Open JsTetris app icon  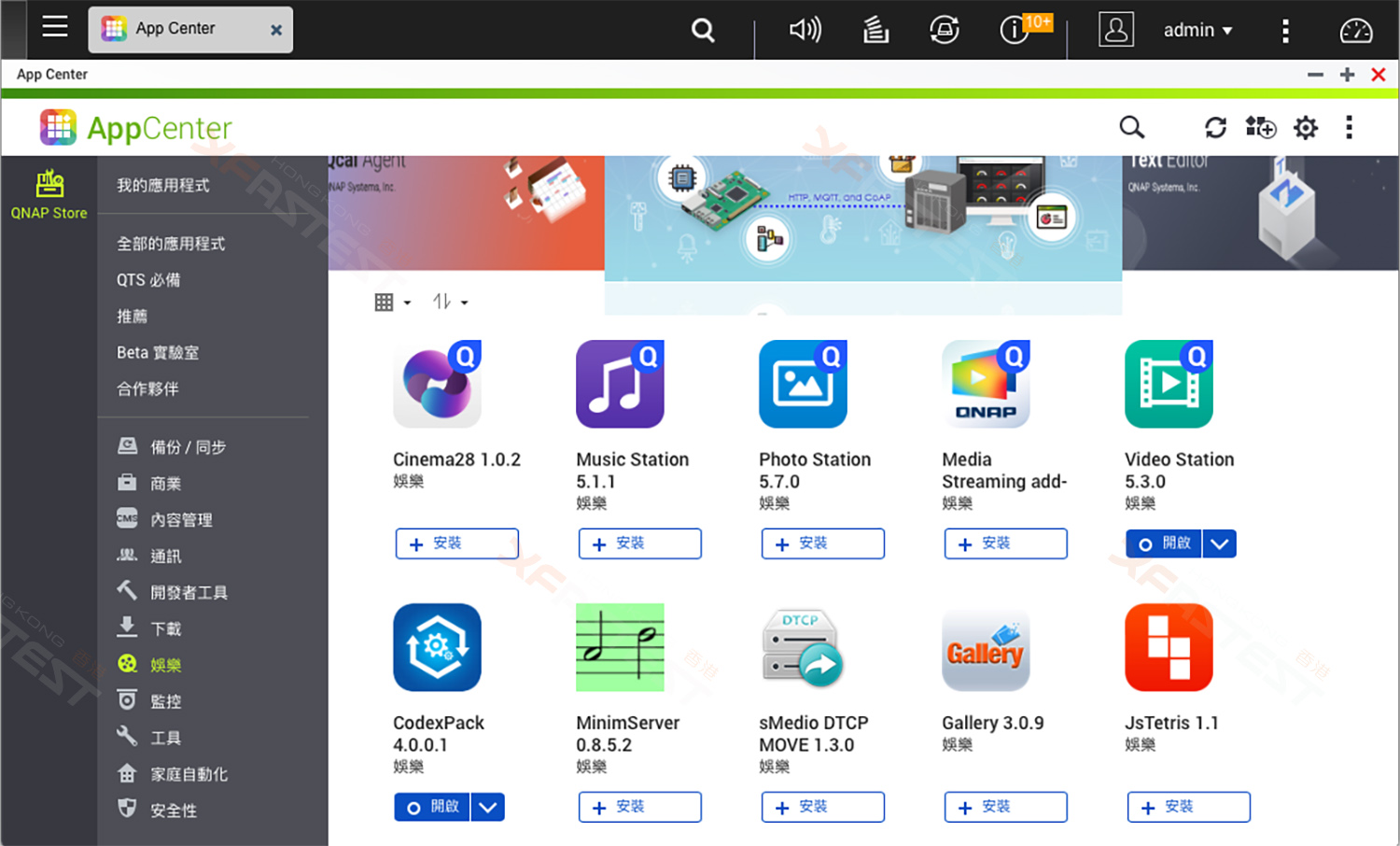[x=1169, y=647]
